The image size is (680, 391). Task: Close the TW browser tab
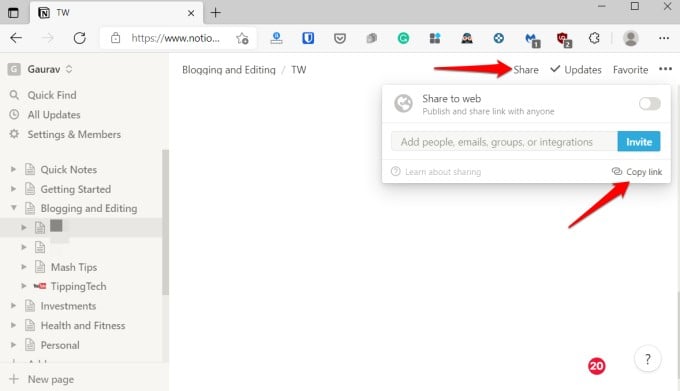[191, 13]
